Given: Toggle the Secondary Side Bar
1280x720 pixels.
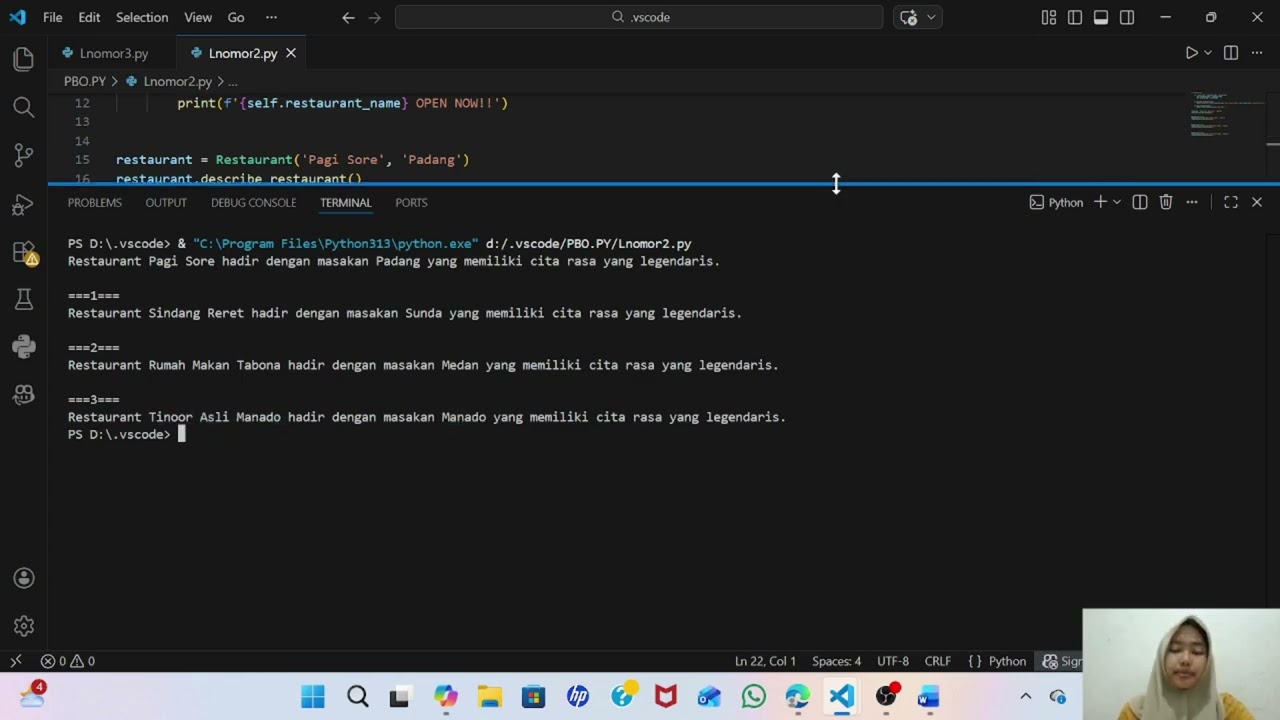Looking at the screenshot, I should (1127, 17).
